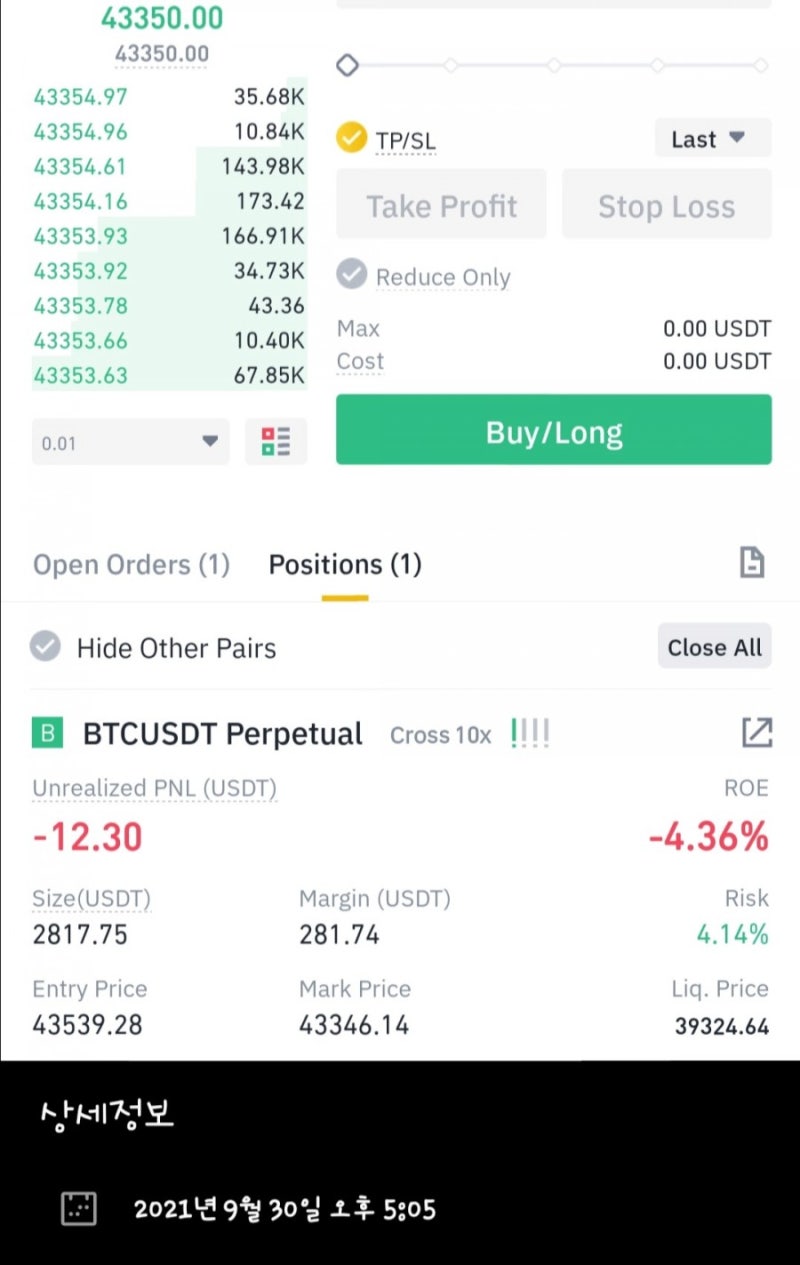Click the slider's diamond handle at zero

[347, 66]
